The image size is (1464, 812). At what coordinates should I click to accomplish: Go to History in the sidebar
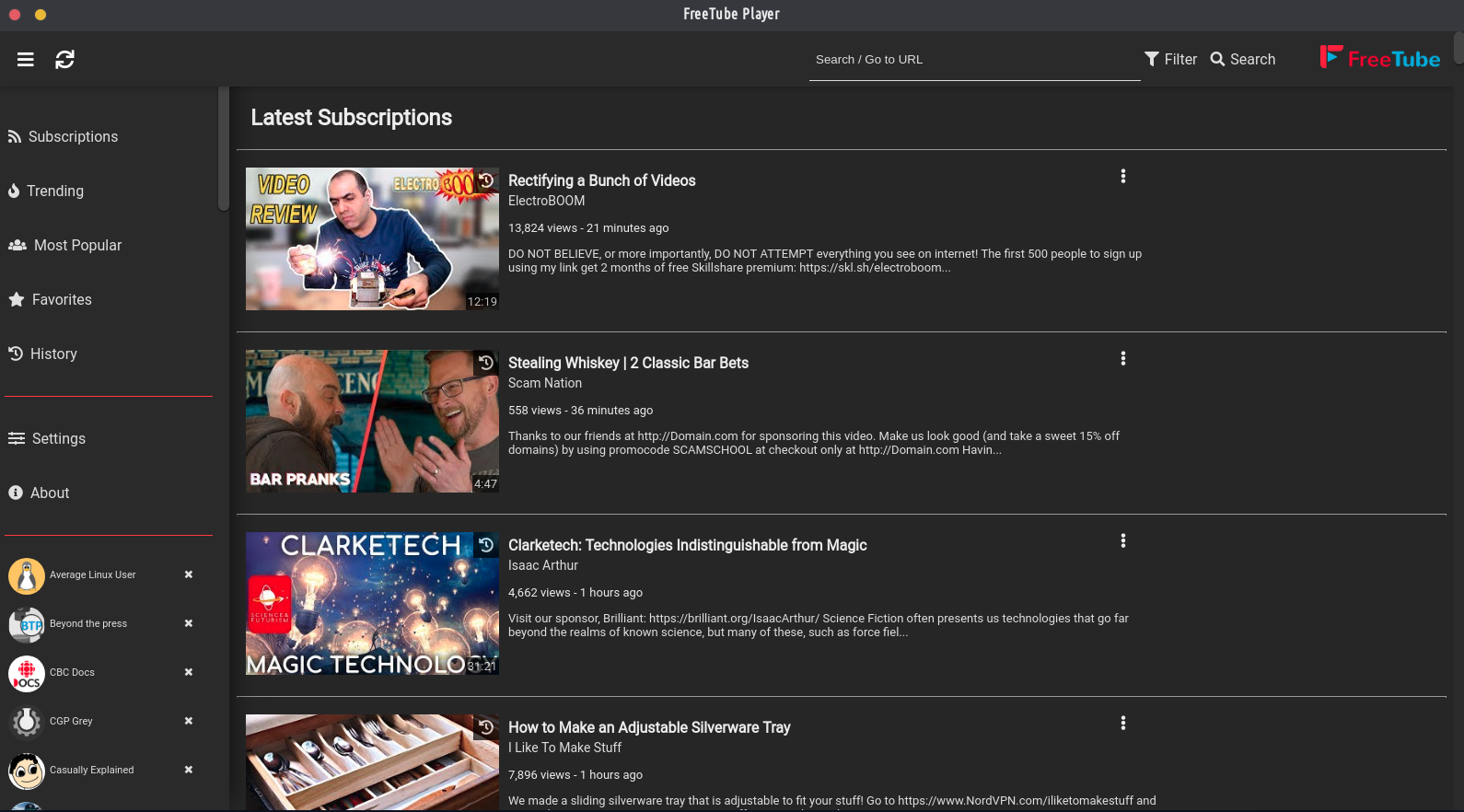[x=52, y=354]
